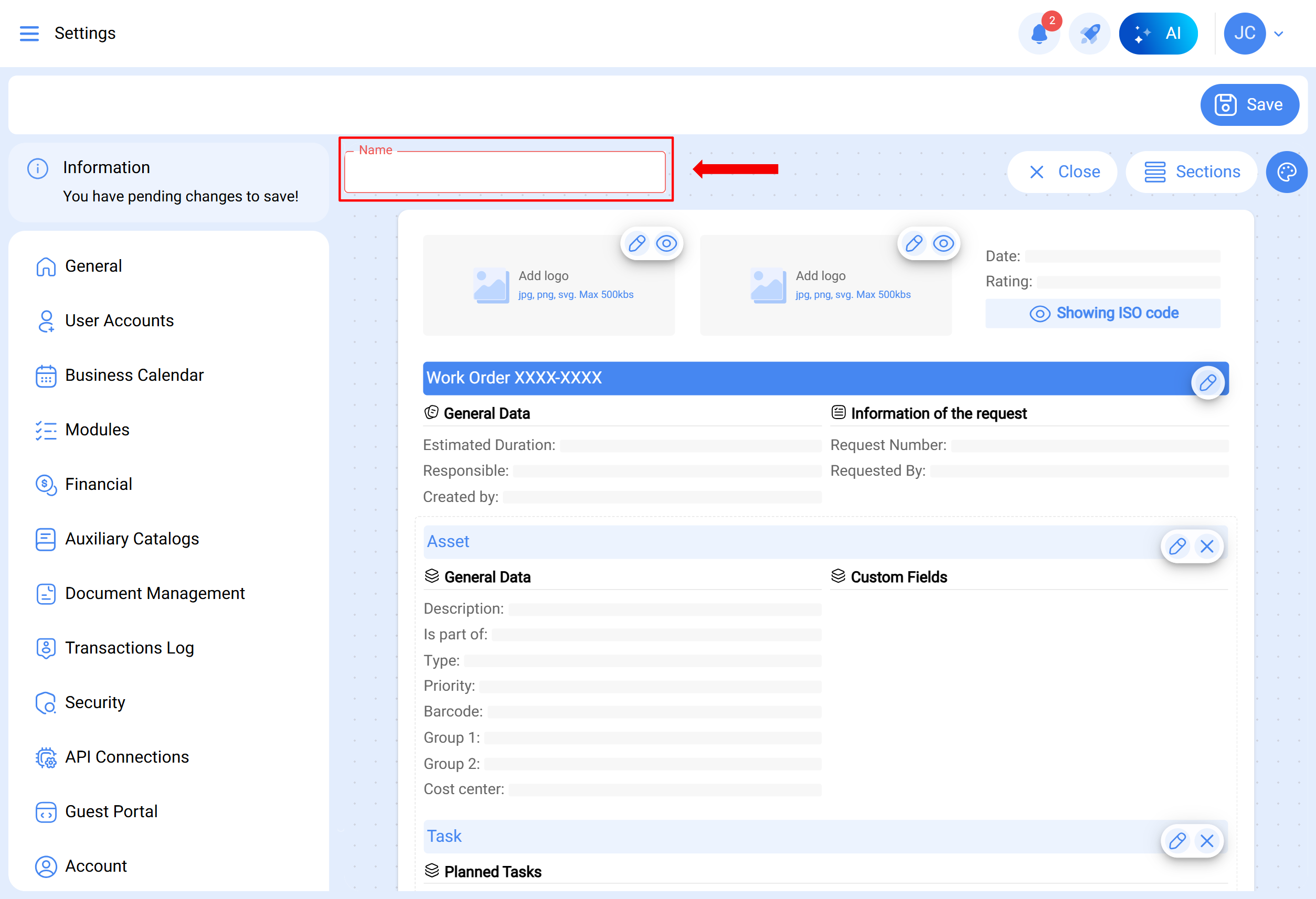Remove the Asset section with the X icon
1316x899 pixels.
[x=1207, y=547]
